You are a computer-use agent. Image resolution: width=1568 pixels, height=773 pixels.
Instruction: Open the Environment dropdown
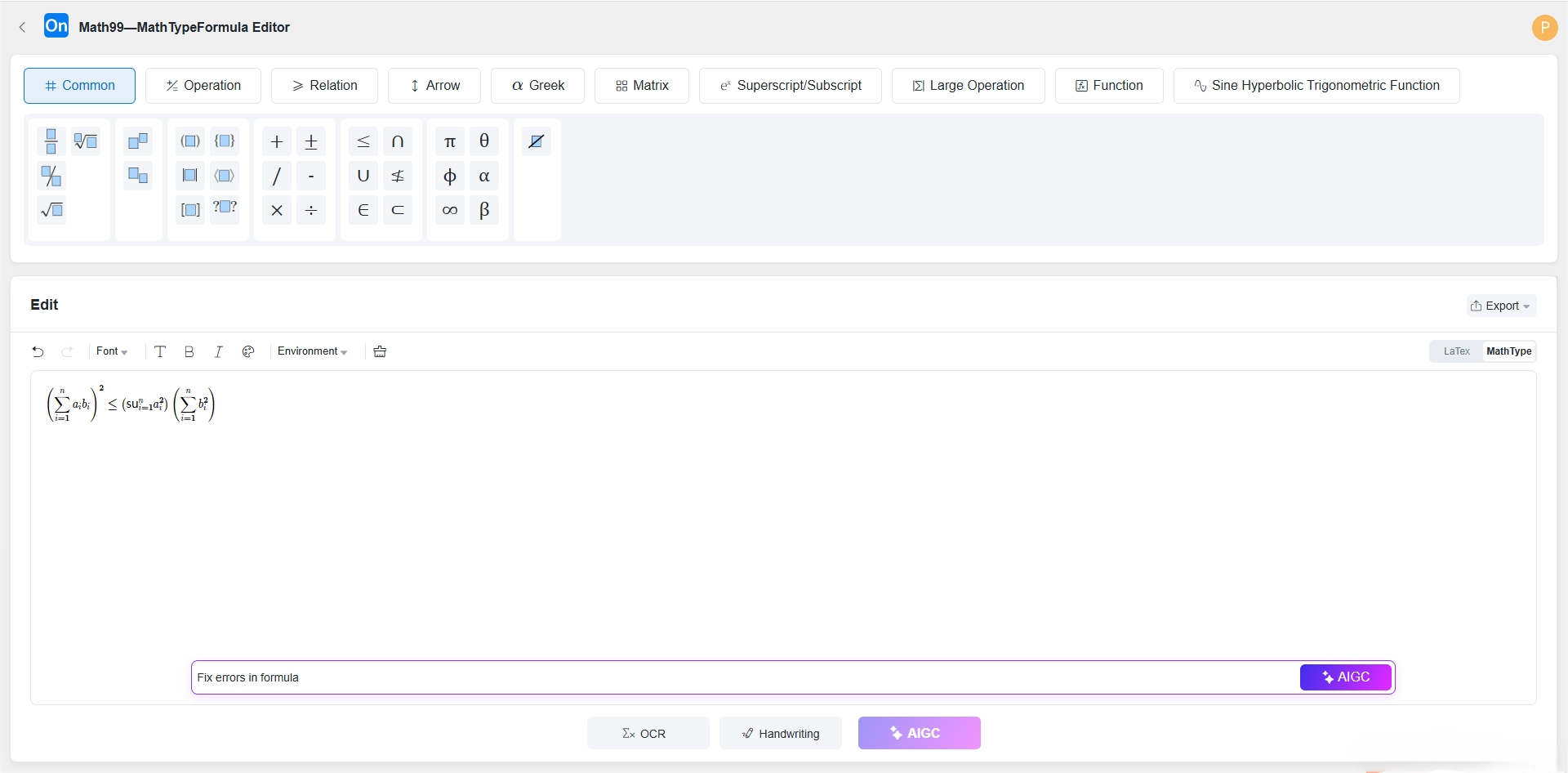313,351
